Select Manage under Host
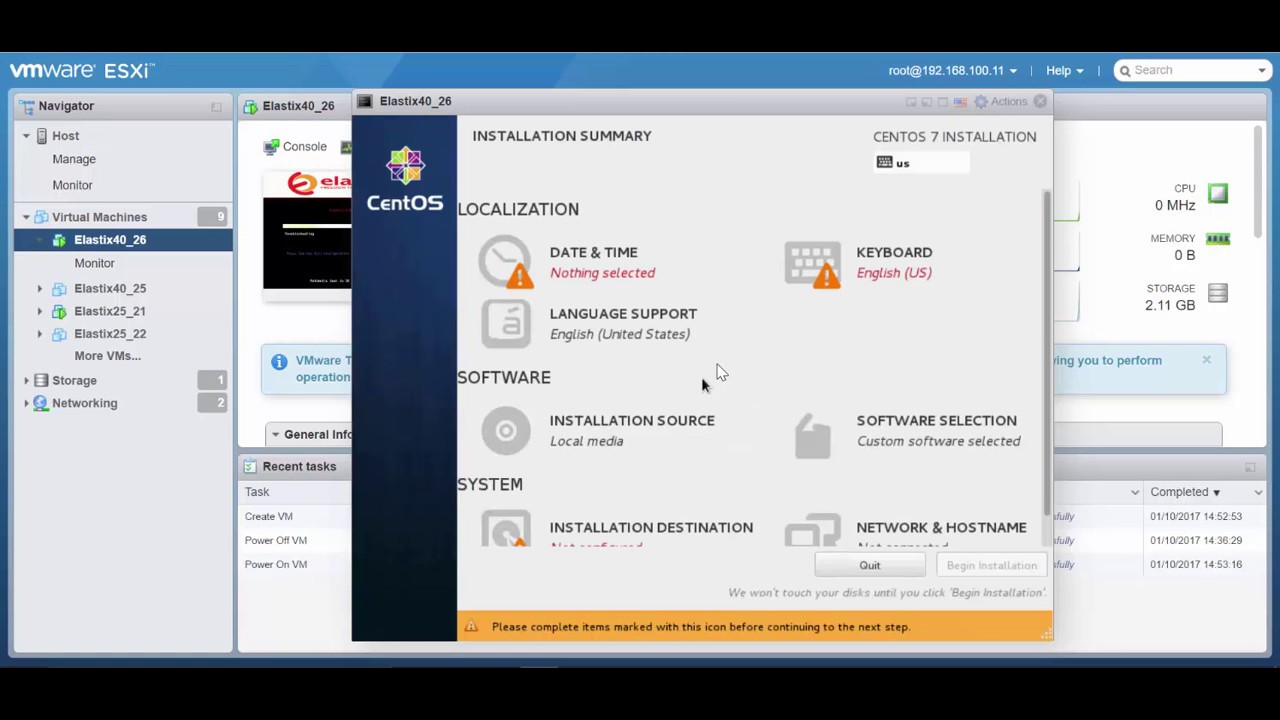1280x720 pixels. click(74, 159)
